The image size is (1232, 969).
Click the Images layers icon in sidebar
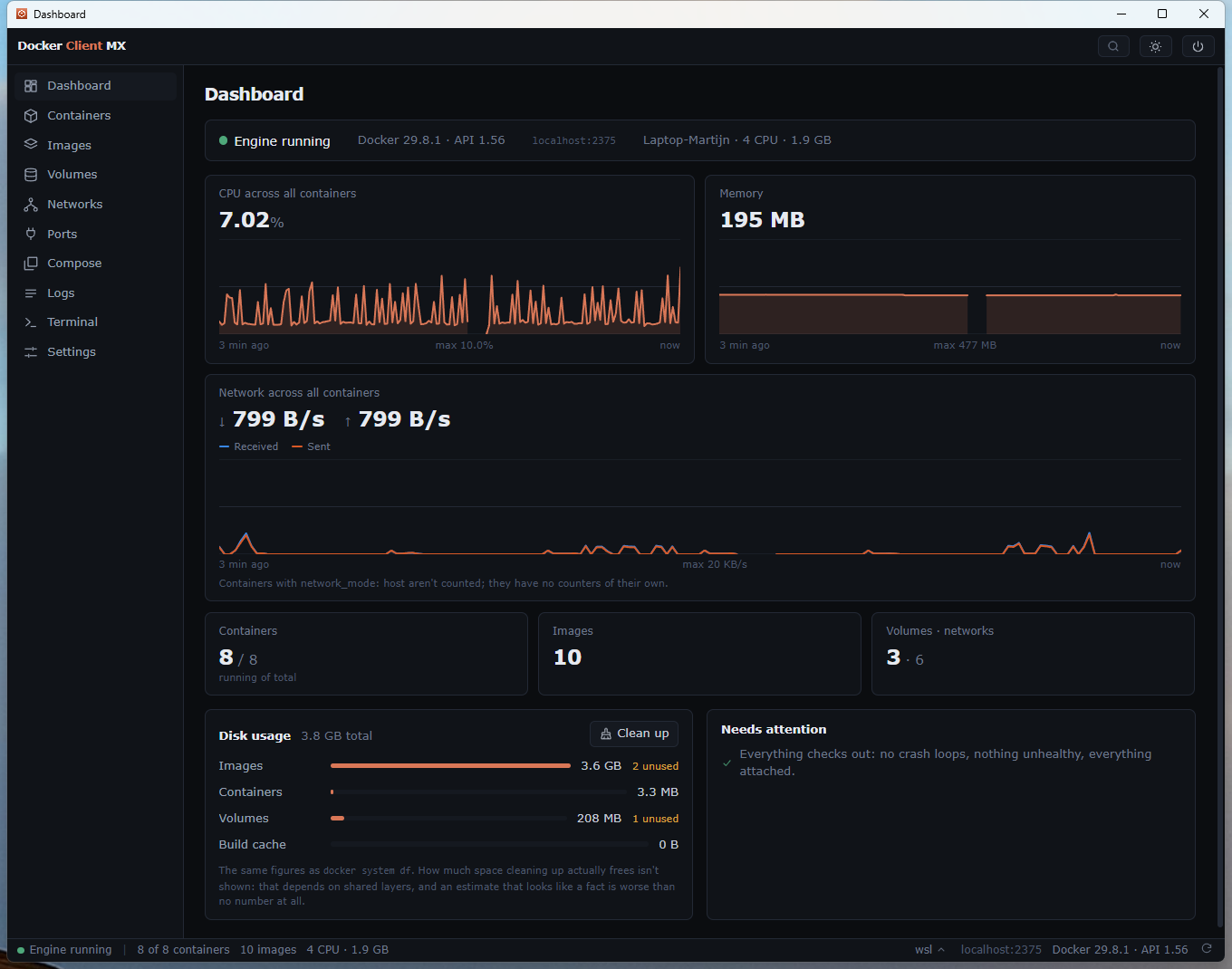31,145
